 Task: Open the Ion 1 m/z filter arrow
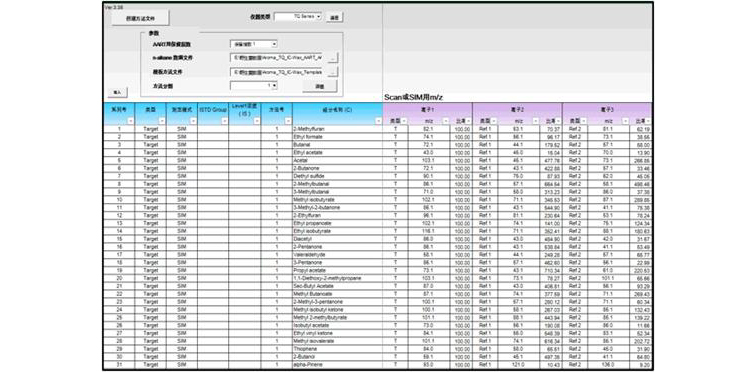coord(446,121)
